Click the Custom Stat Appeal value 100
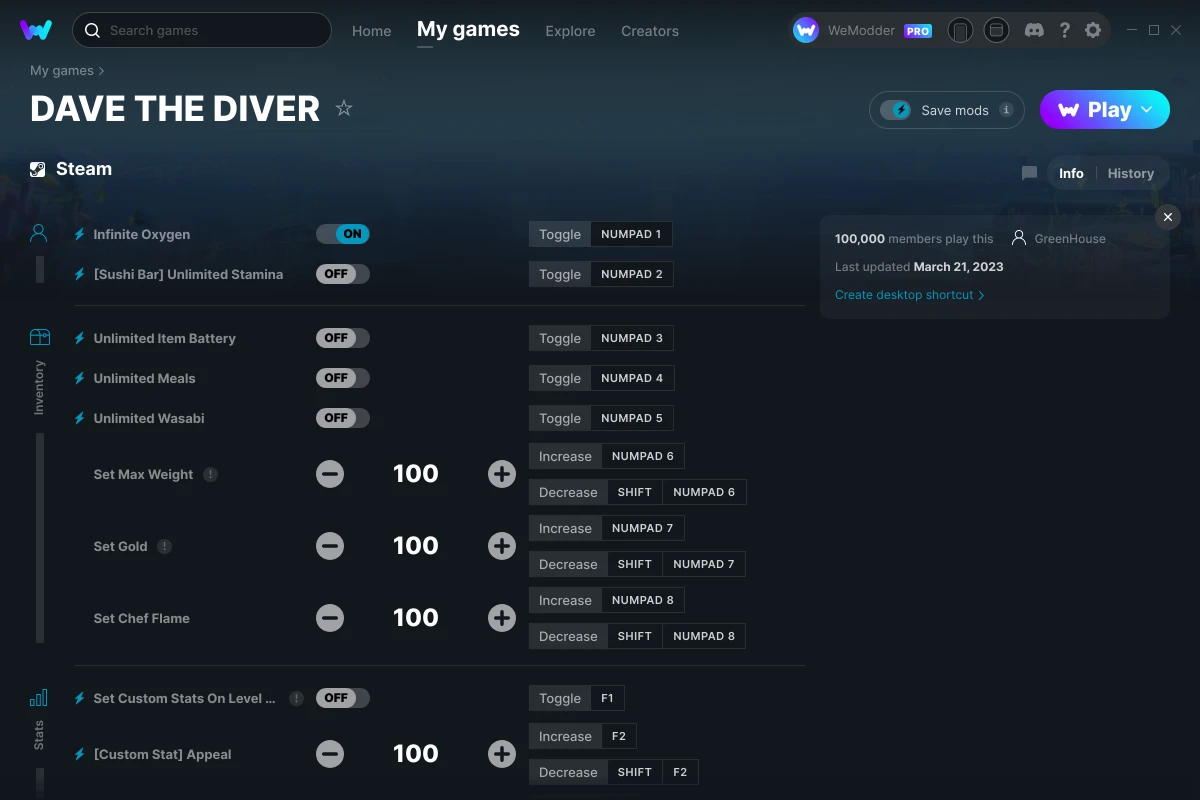Screen dimensions: 1200x800 coord(416,754)
